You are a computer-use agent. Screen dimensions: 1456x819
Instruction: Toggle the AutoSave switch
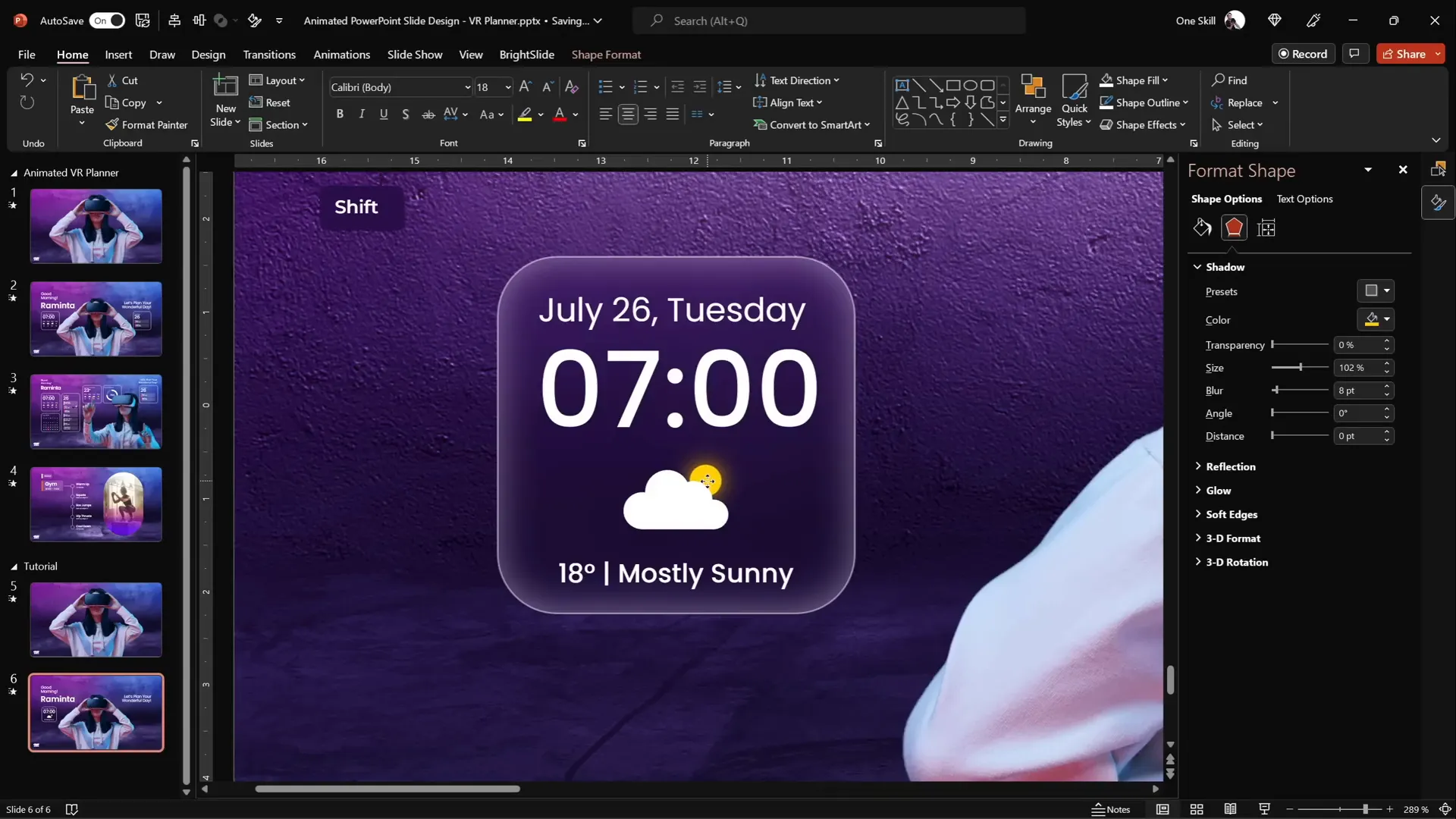click(107, 20)
